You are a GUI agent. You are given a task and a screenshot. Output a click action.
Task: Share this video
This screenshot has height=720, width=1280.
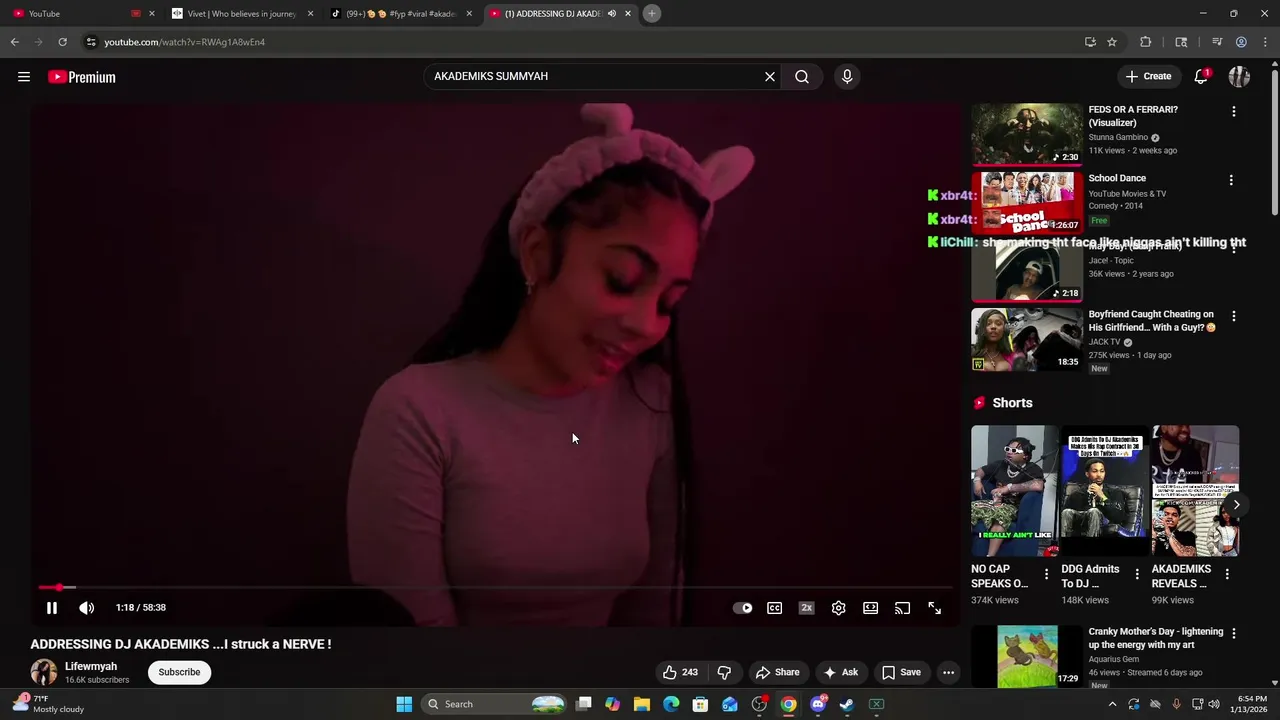click(778, 672)
